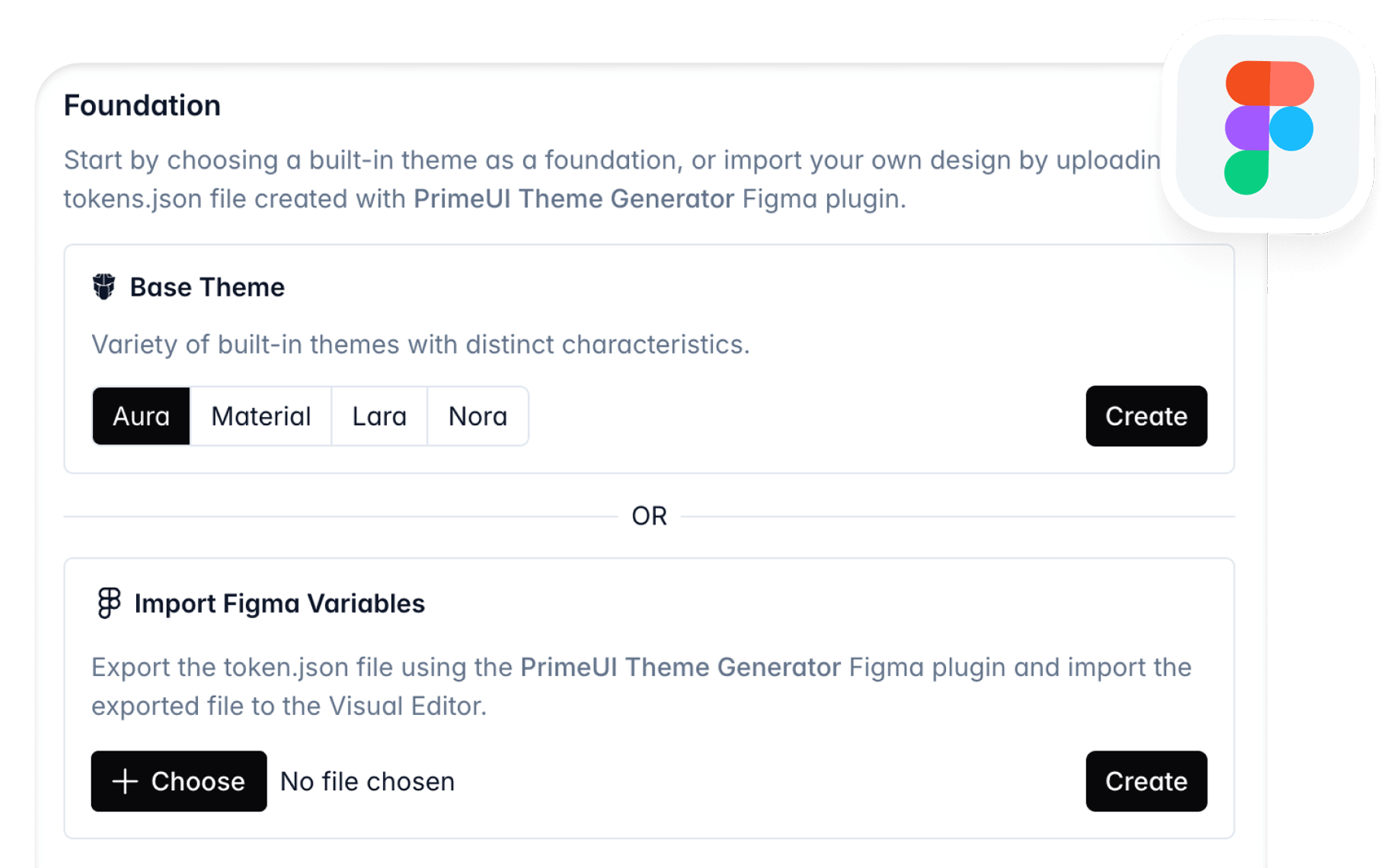
Task: Click the No file chosen text
Action: pyautogui.click(x=367, y=781)
